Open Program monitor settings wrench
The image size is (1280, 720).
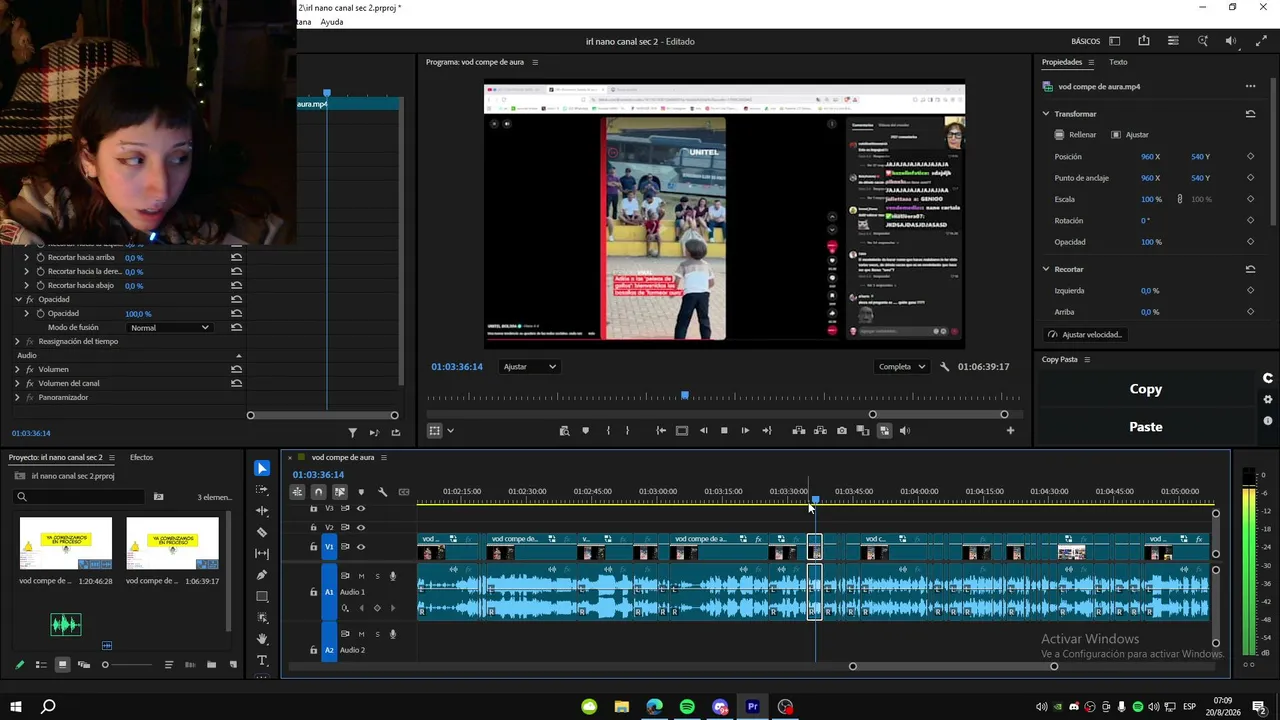coord(945,367)
